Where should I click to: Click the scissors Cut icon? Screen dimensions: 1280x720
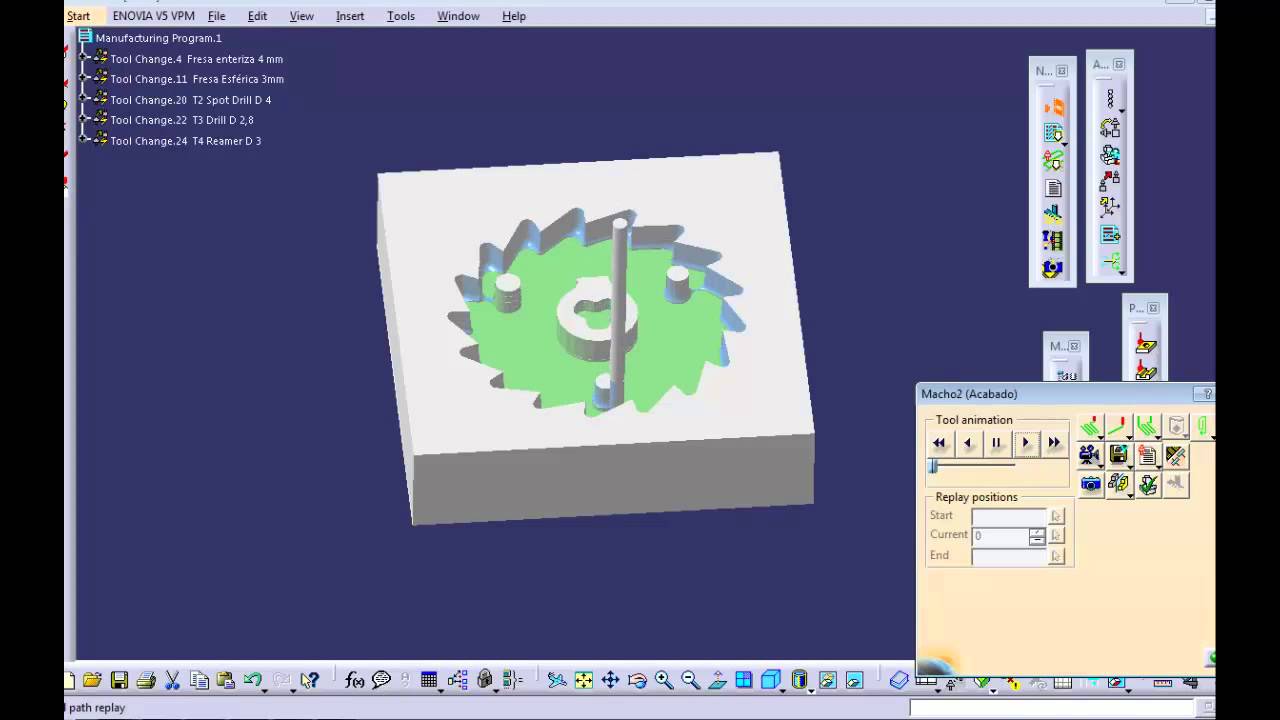pos(172,680)
